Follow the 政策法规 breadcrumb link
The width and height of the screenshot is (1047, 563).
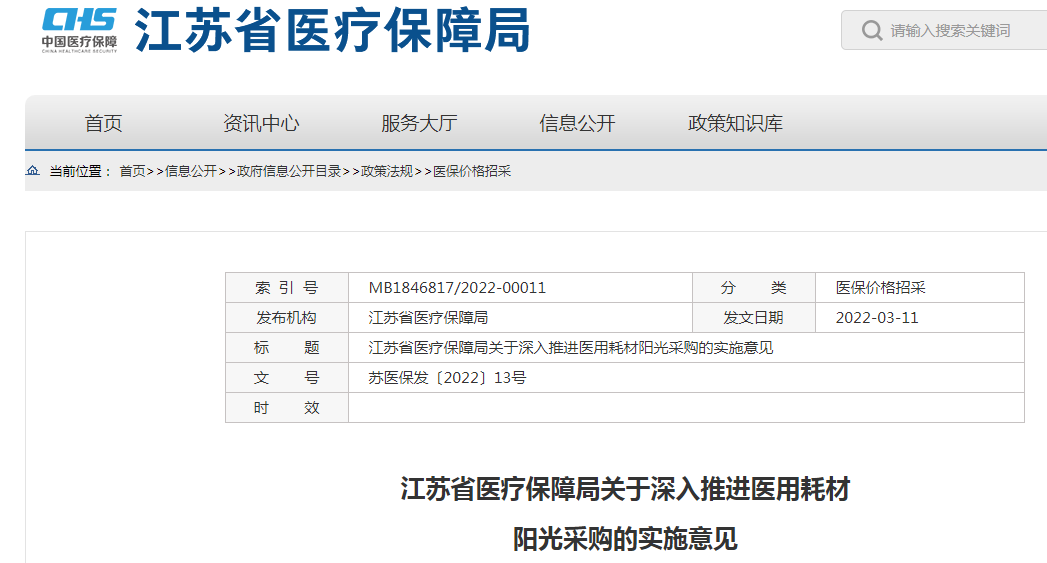click(387, 171)
